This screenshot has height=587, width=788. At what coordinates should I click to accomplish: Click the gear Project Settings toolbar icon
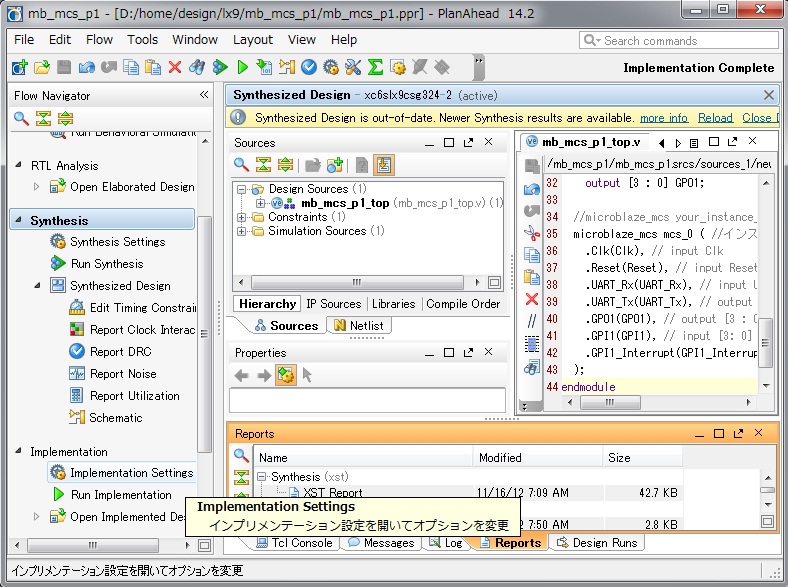(331, 67)
